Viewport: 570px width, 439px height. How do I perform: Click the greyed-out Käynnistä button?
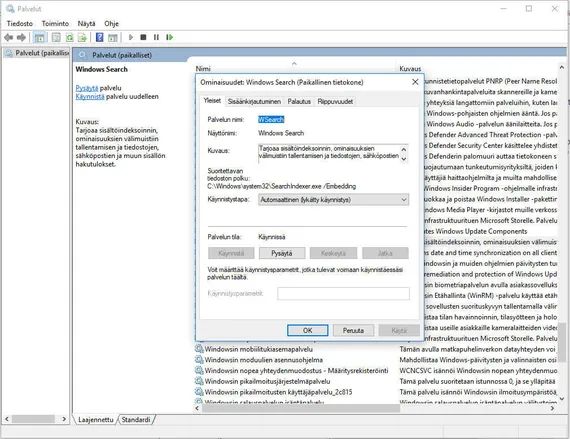(231, 253)
